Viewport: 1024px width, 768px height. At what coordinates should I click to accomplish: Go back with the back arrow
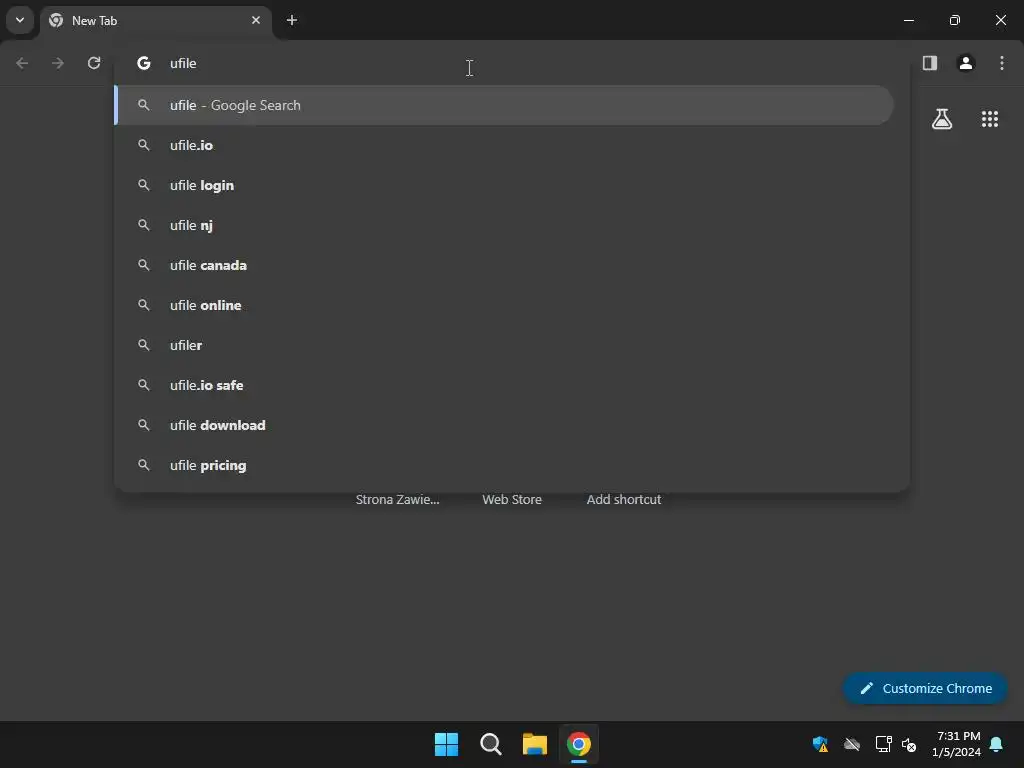tap(22, 63)
